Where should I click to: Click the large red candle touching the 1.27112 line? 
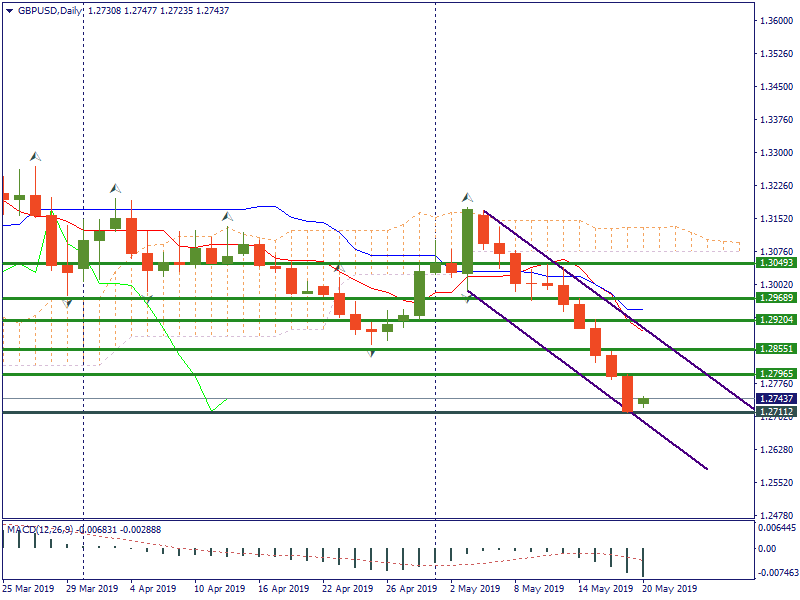pos(627,392)
